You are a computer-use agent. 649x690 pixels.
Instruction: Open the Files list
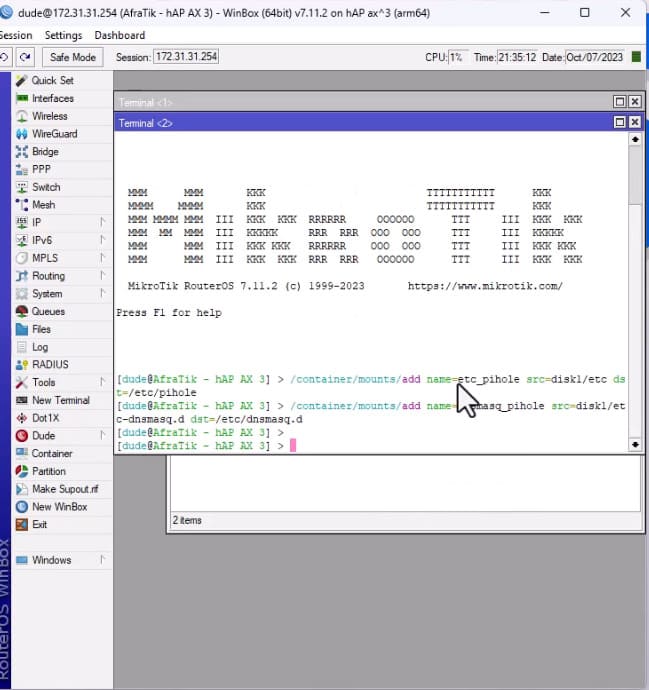(x=41, y=329)
